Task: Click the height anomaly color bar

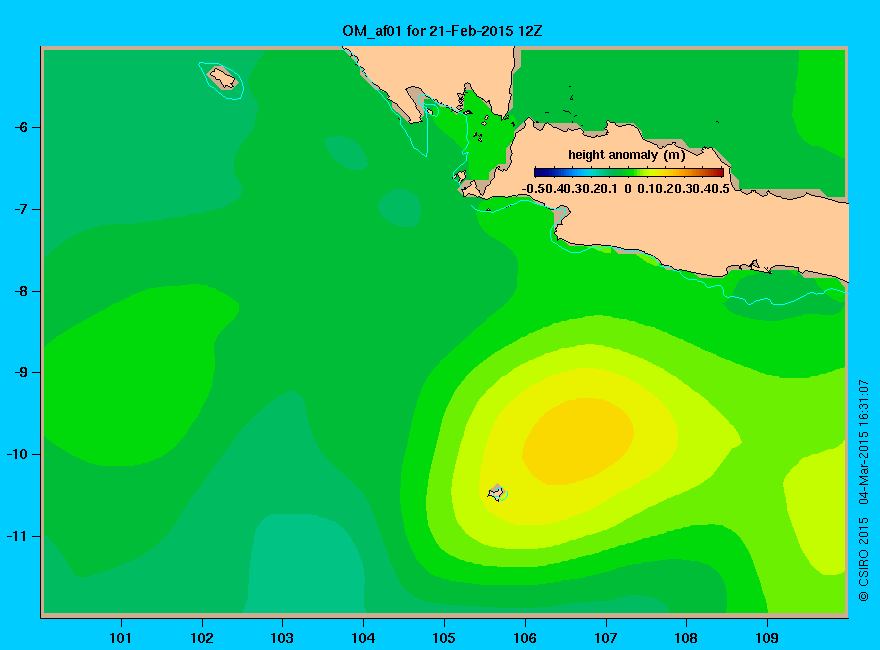Action: pos(629,172)
